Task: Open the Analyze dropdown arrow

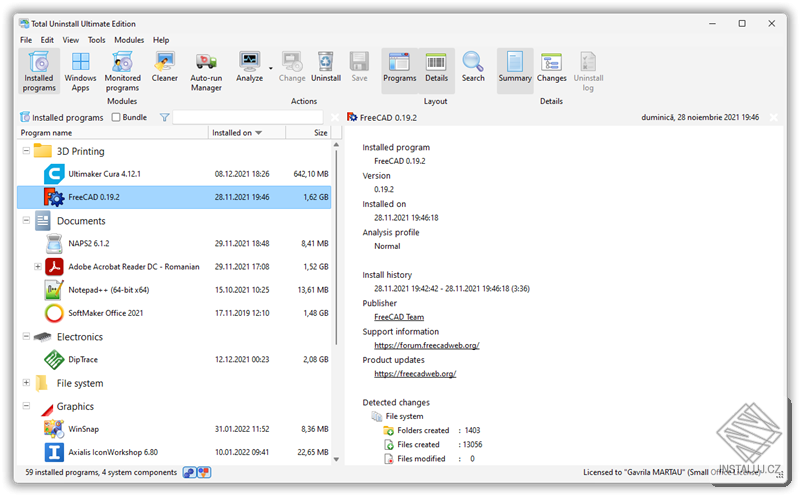Action: click(x=270, y=68)
